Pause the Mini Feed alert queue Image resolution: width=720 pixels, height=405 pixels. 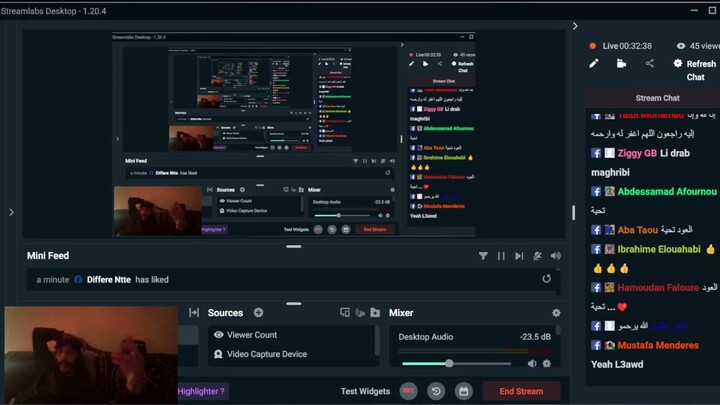coord(501,256)
